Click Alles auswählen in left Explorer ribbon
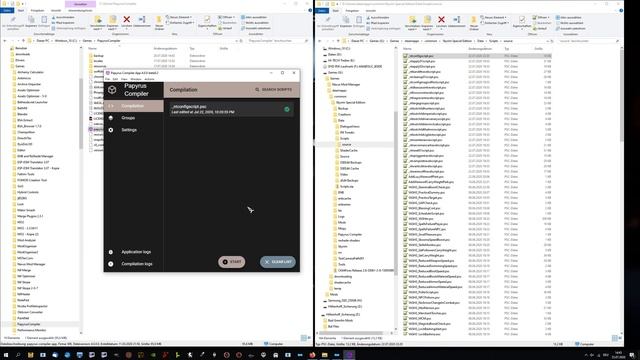The image size is (640, 360). point(255,17)
